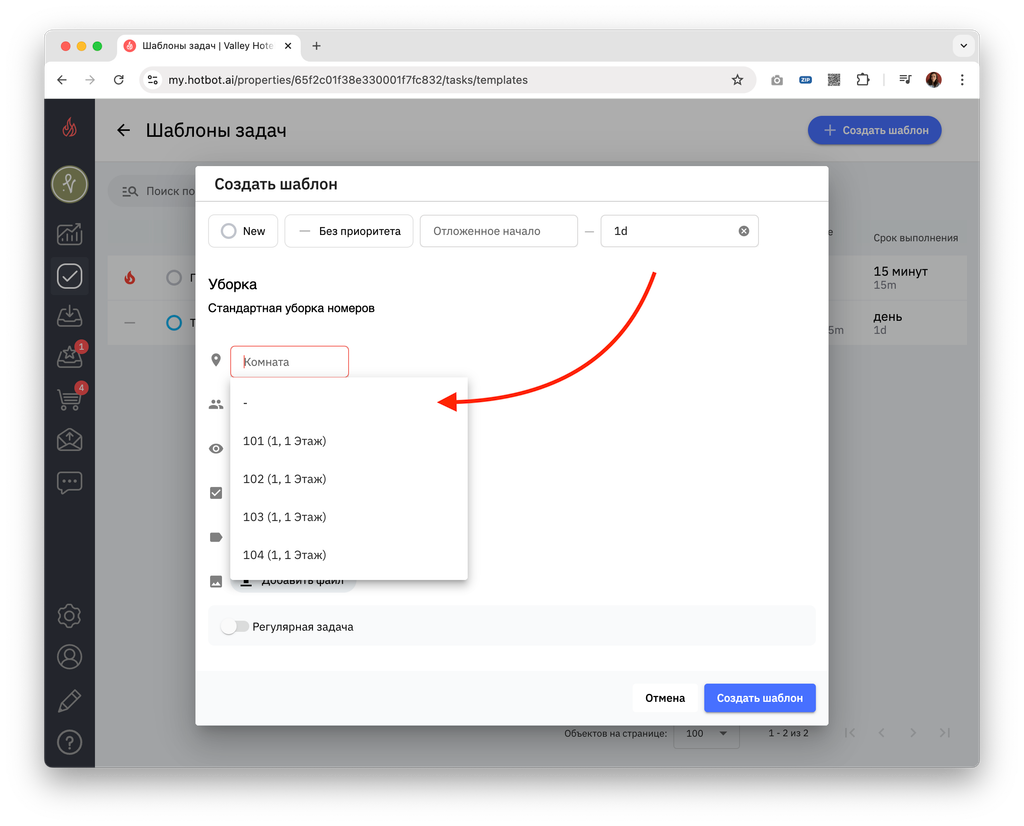Click the checklist checkbox icon in dialog
Viewport: 1024px width, 826px height.
pos(216,493)
